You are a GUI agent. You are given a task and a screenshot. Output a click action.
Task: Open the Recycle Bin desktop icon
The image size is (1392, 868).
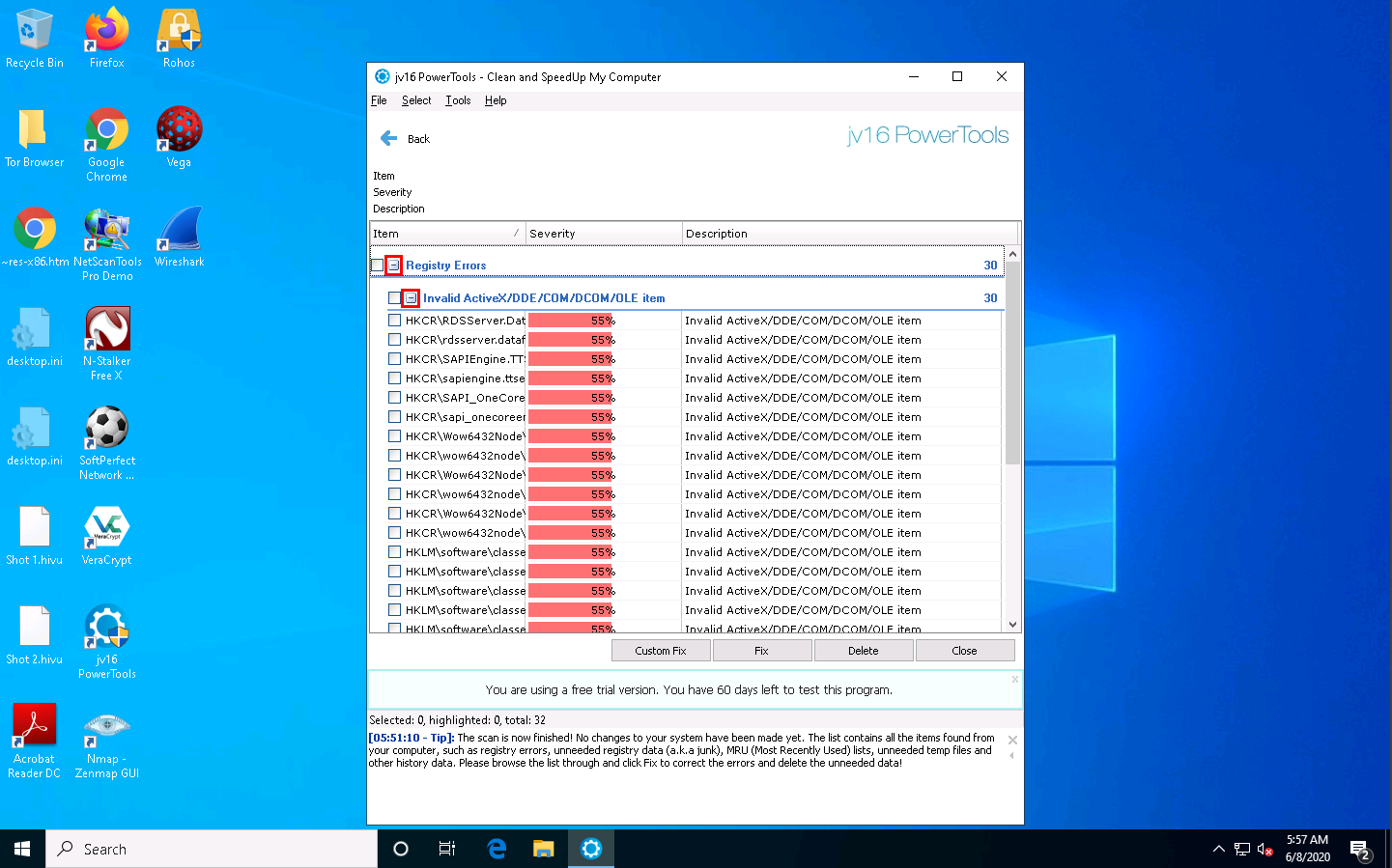35,40
